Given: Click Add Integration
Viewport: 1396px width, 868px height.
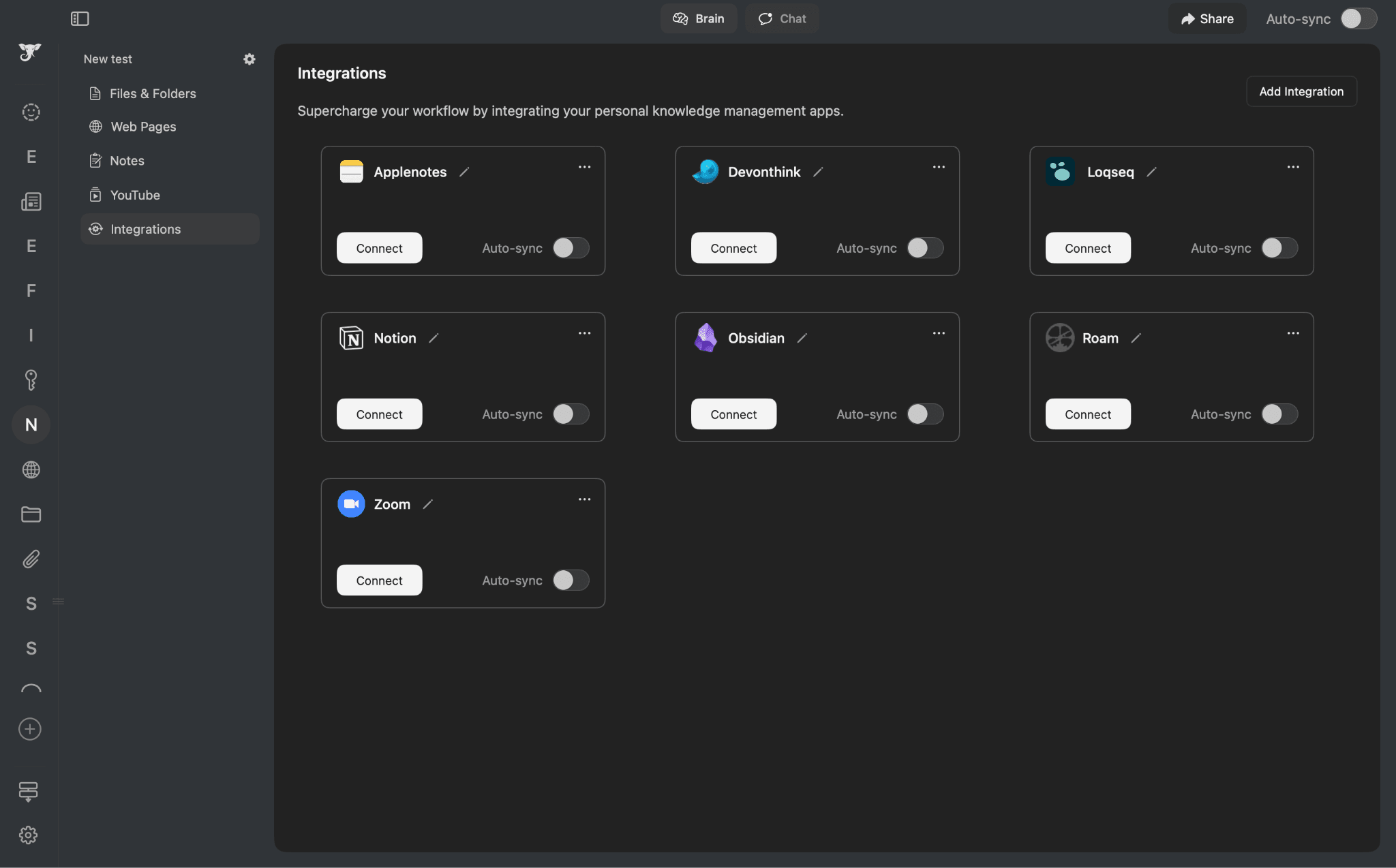Looking at the screenshot, I should (x=1301, y=91).
